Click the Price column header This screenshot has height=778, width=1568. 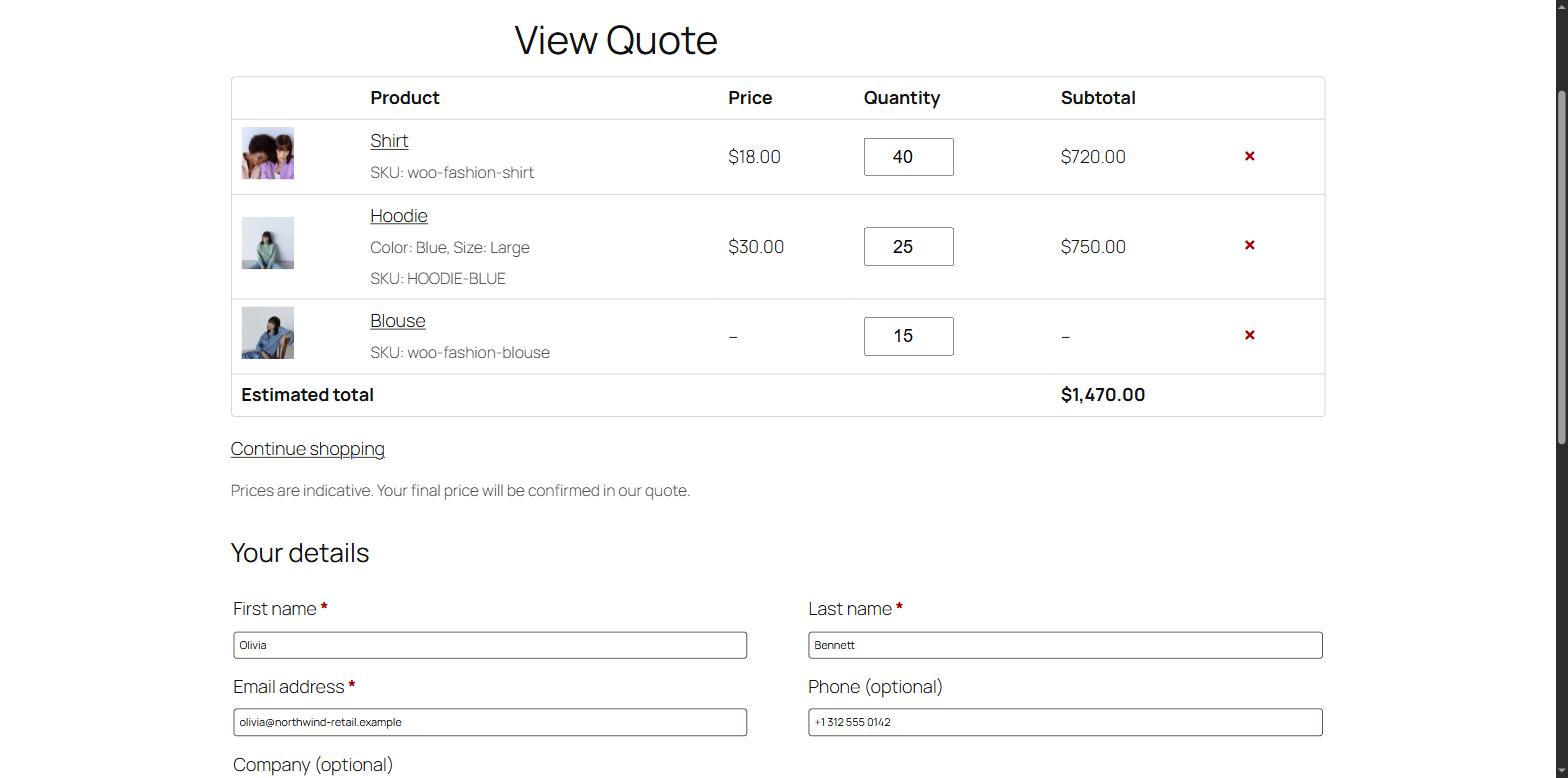[x=750, y=98]
